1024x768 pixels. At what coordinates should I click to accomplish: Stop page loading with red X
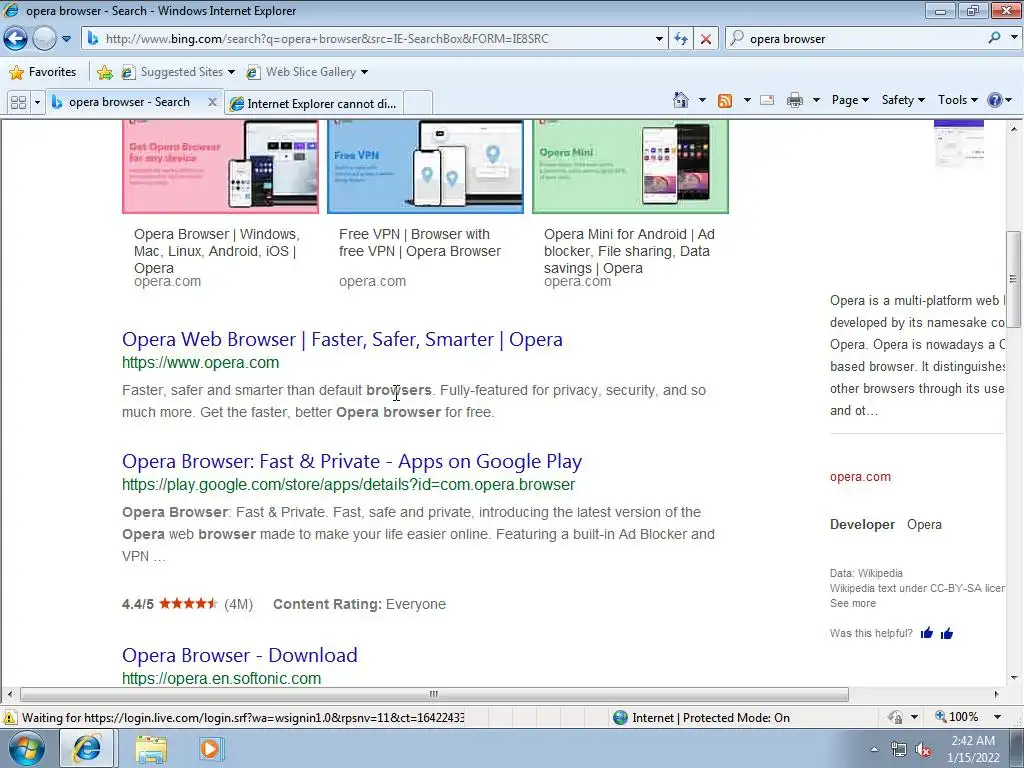click(706, 39)
